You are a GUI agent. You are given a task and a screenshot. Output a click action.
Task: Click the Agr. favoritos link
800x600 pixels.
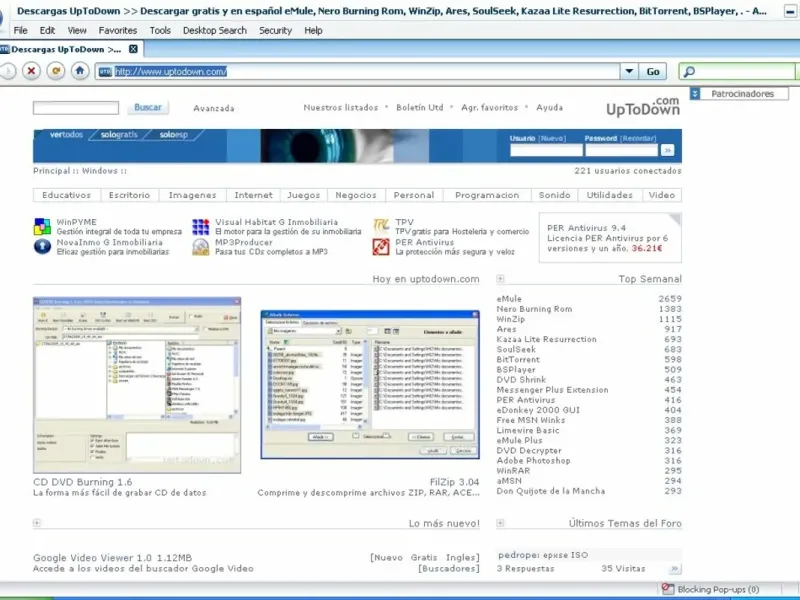click(489, 108)
